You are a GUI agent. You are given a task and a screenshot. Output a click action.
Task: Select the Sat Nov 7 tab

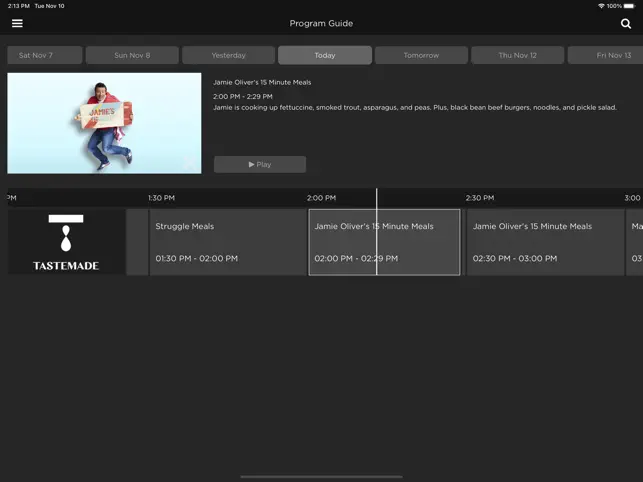coord(45,55)
